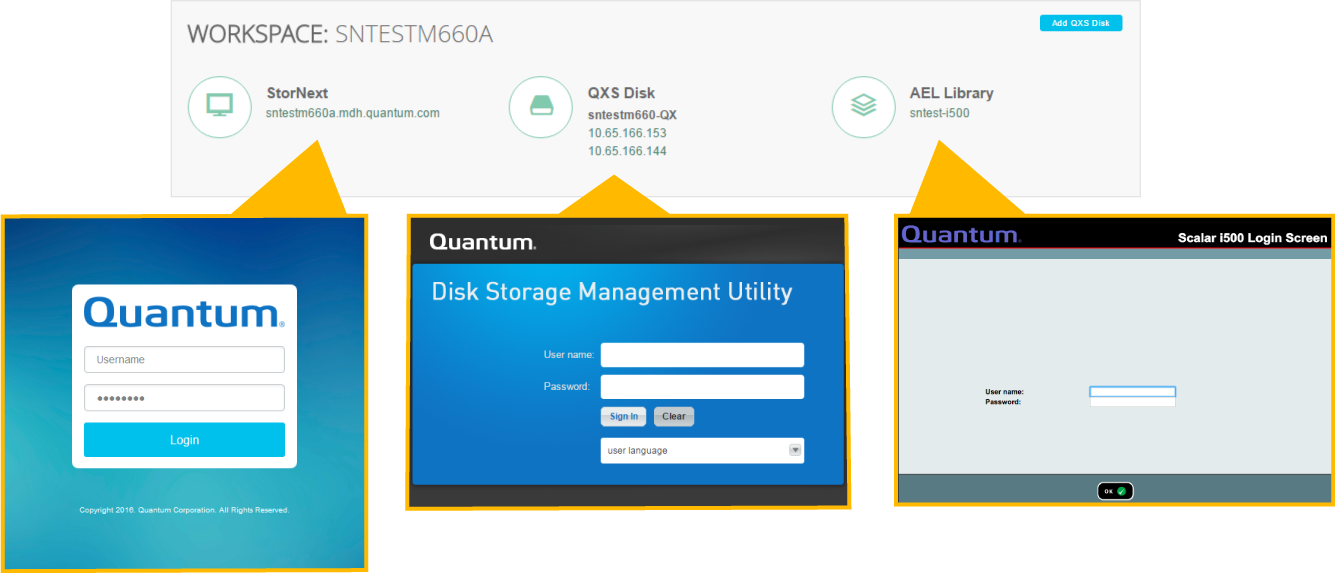Click the Scalar i500 Login Screen title
Image resolution: width=1335 pixels, height=573 pixels.
[1252, 238]
